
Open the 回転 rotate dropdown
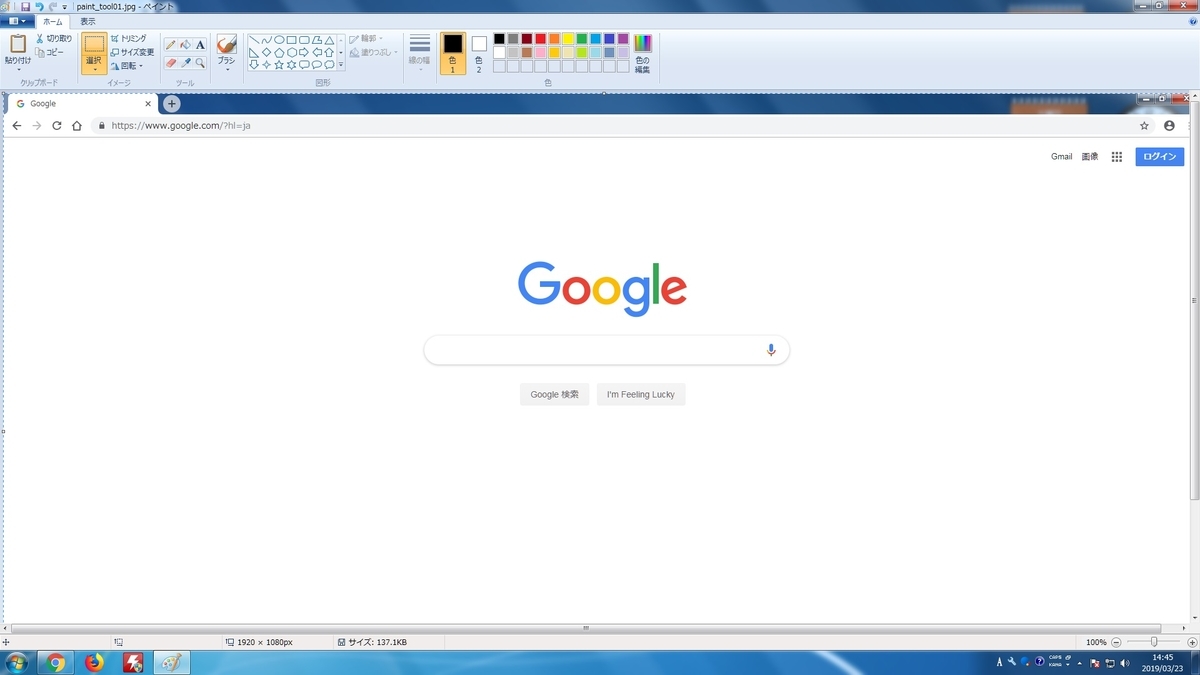pos(127,66)
